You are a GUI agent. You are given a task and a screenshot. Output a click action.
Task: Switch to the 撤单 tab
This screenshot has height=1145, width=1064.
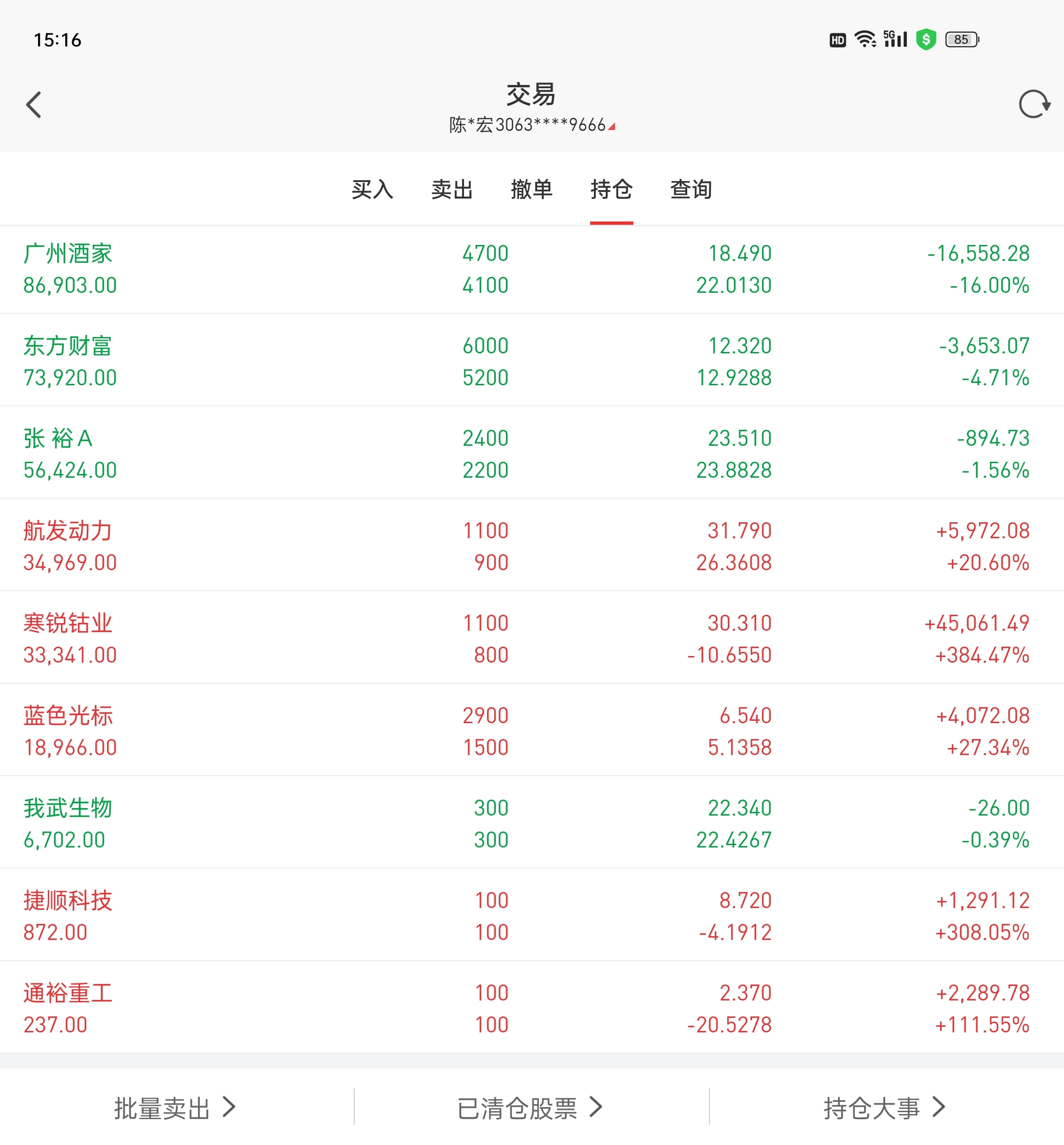[532, 190]
